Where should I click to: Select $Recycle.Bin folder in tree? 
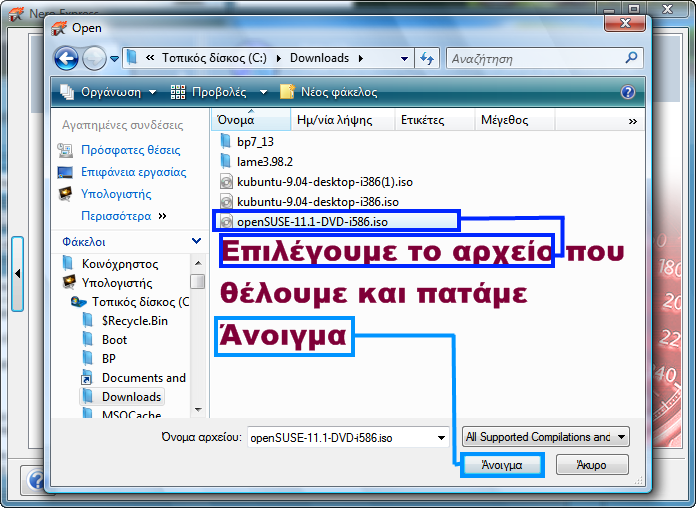pyautogui.click(x=134, y=321)
